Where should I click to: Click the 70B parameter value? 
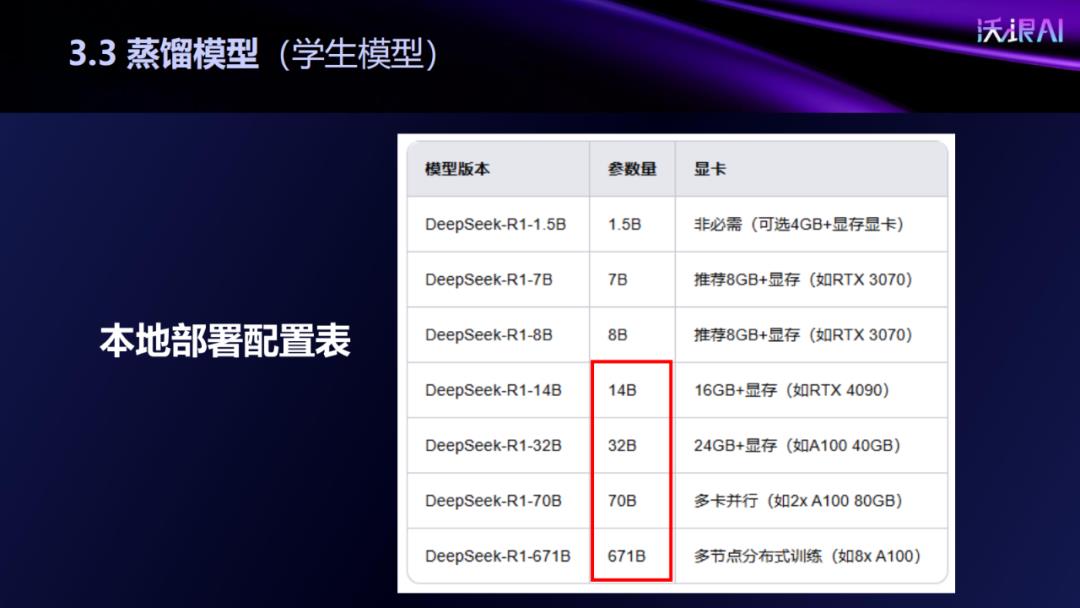pos(622,501)
